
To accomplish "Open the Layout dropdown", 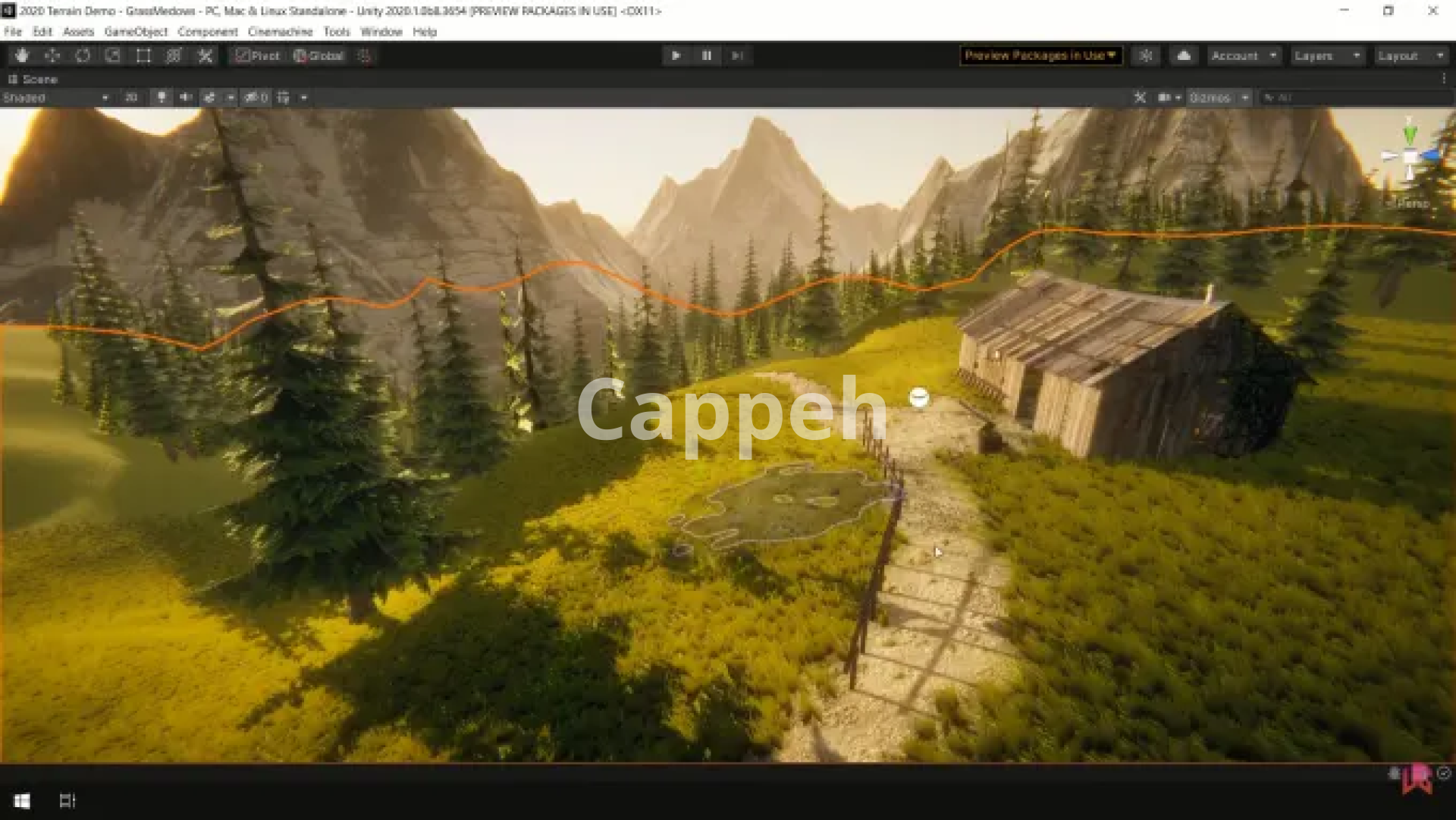I will pyautogui.click(x=1410, y=56).
